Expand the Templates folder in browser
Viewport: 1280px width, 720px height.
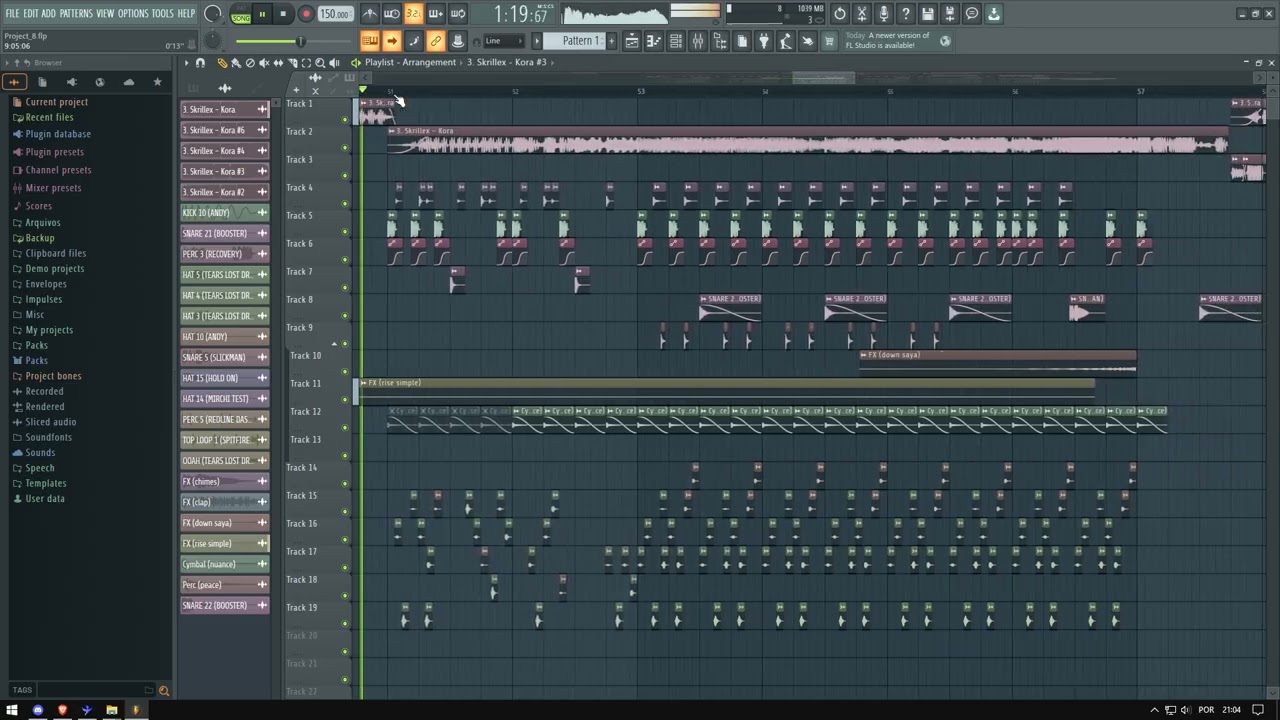point(45,483)
